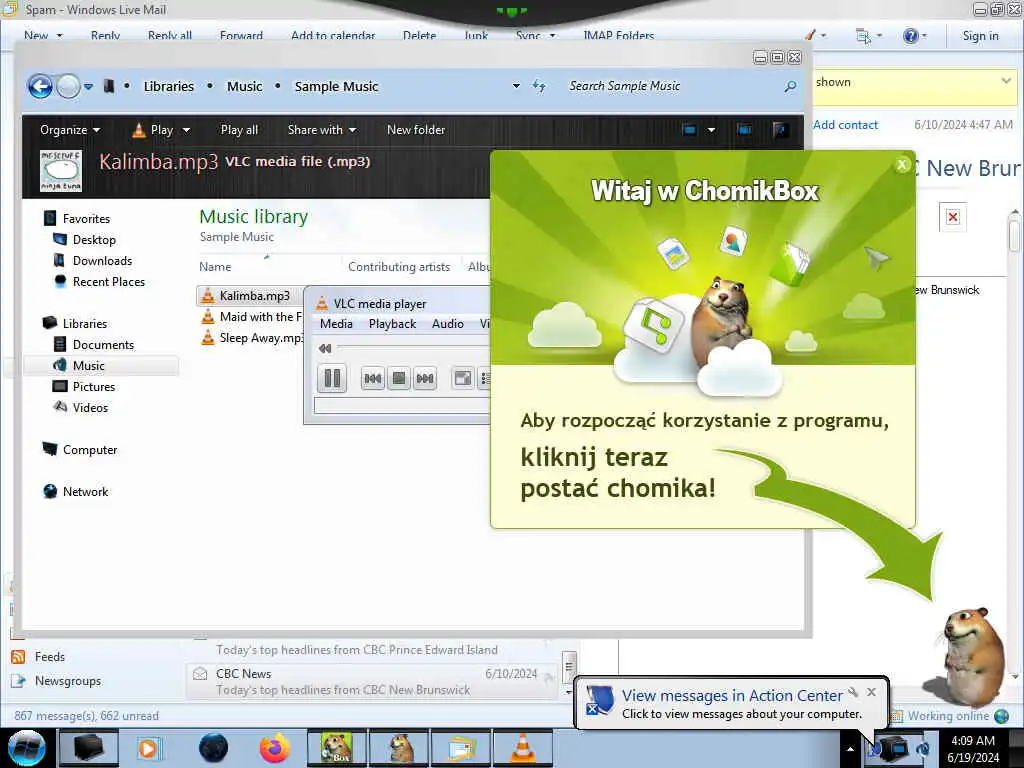Create a New folder

pyautogui.click(x=416, y=130)
